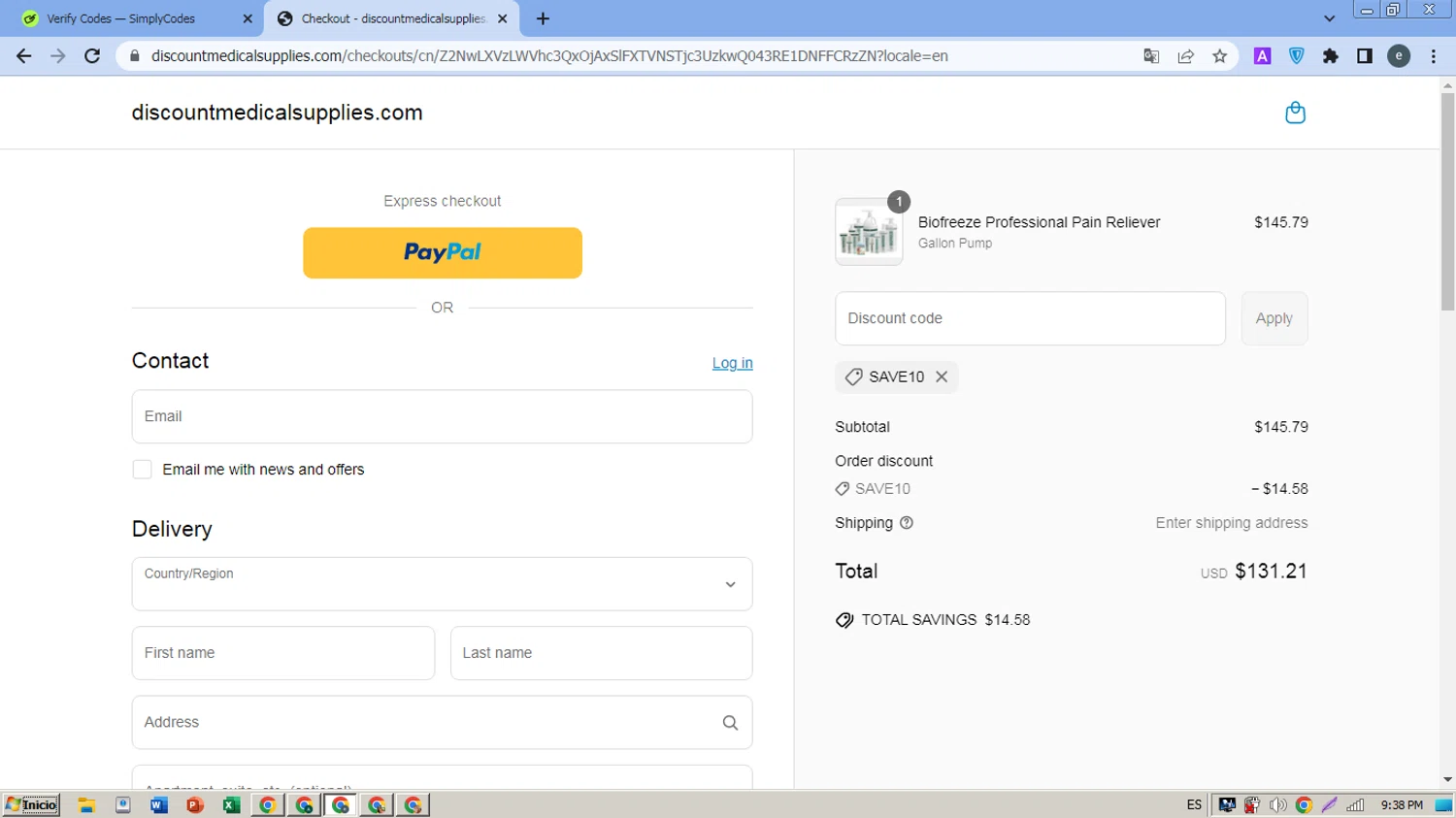Image resolution: width=1456 pixels, height=818 pixels.
Task: Click the padlock site info icon
Action: point(134,56)
